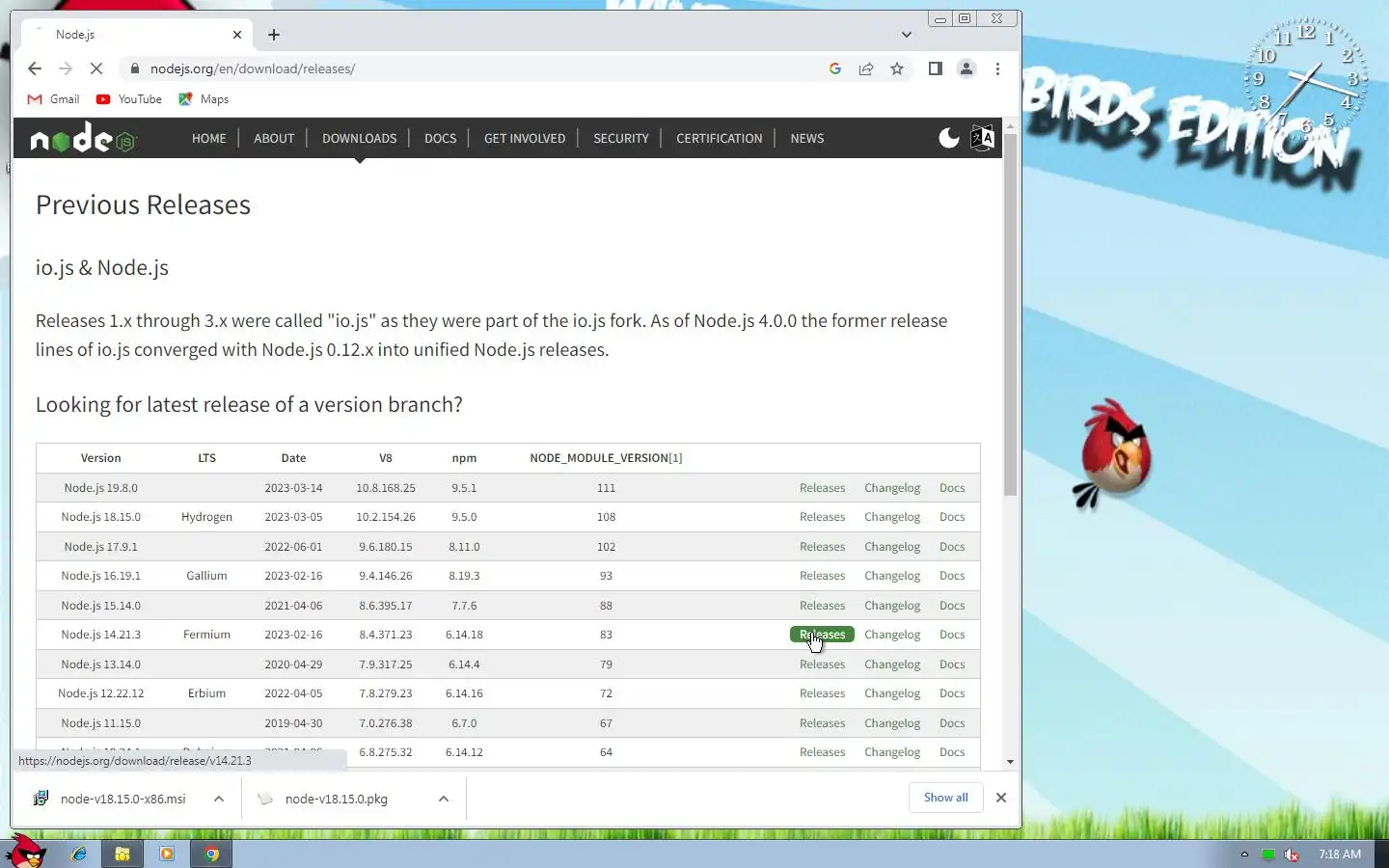Click the Fermium LTS cell
The height and width of the screenshot is (868, 1389).
[206, 635]
